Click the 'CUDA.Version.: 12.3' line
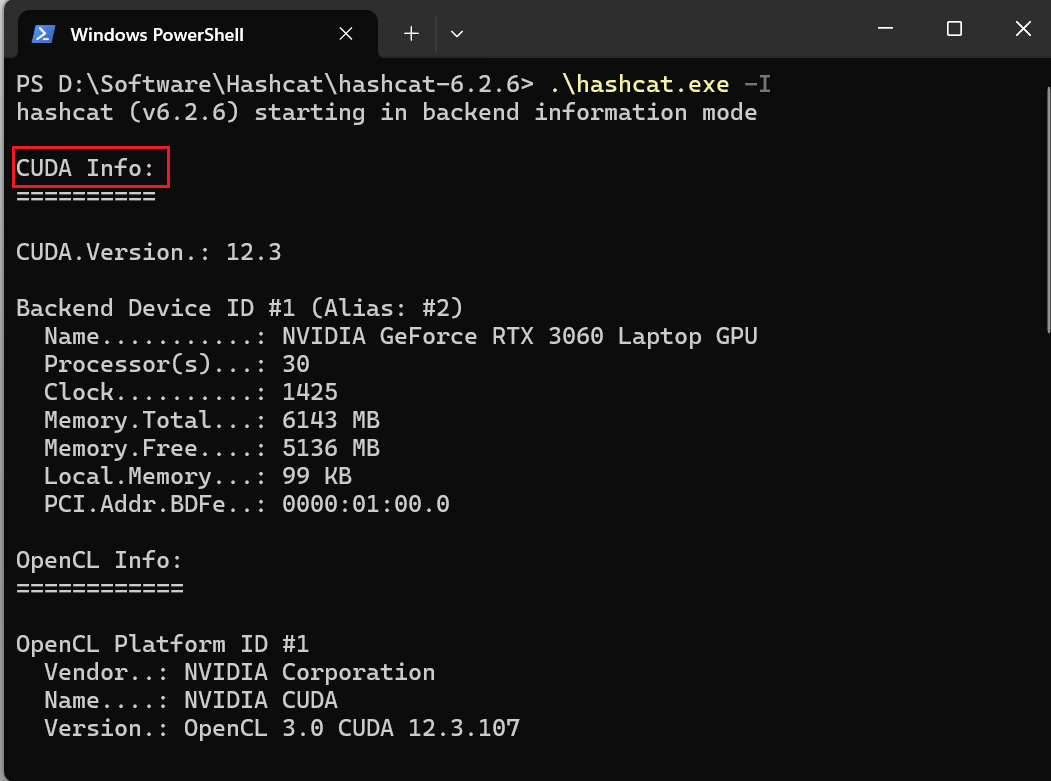The image size is (1051, 781). tap(149, 252)
